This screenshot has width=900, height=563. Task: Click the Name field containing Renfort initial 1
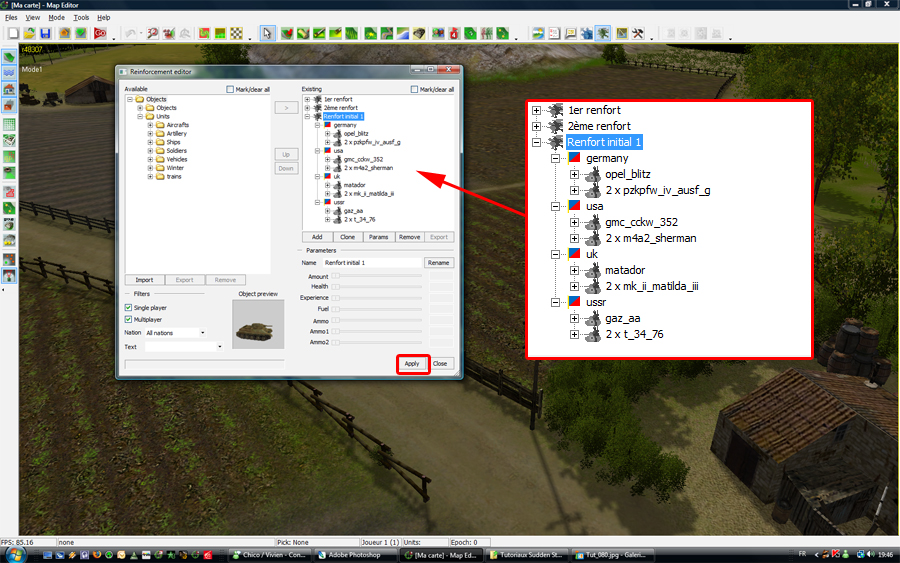(372, 263)
